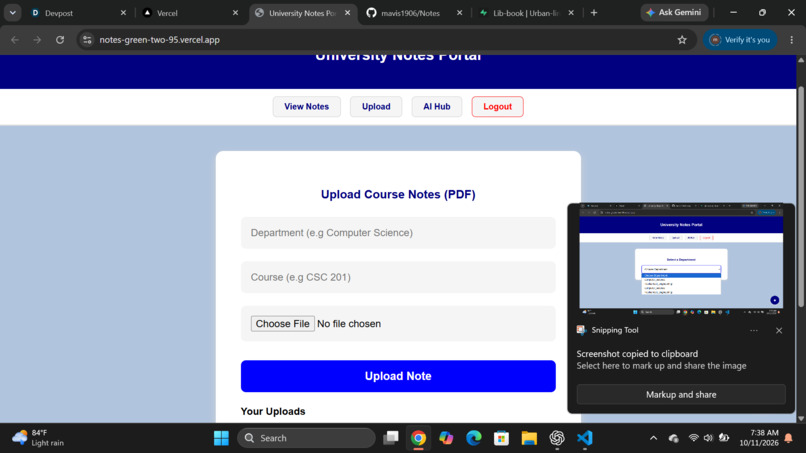The width and height of the screenshot is (806, 453).
Task: Open Chrome three-dot menu
Action: click(792, 40)
